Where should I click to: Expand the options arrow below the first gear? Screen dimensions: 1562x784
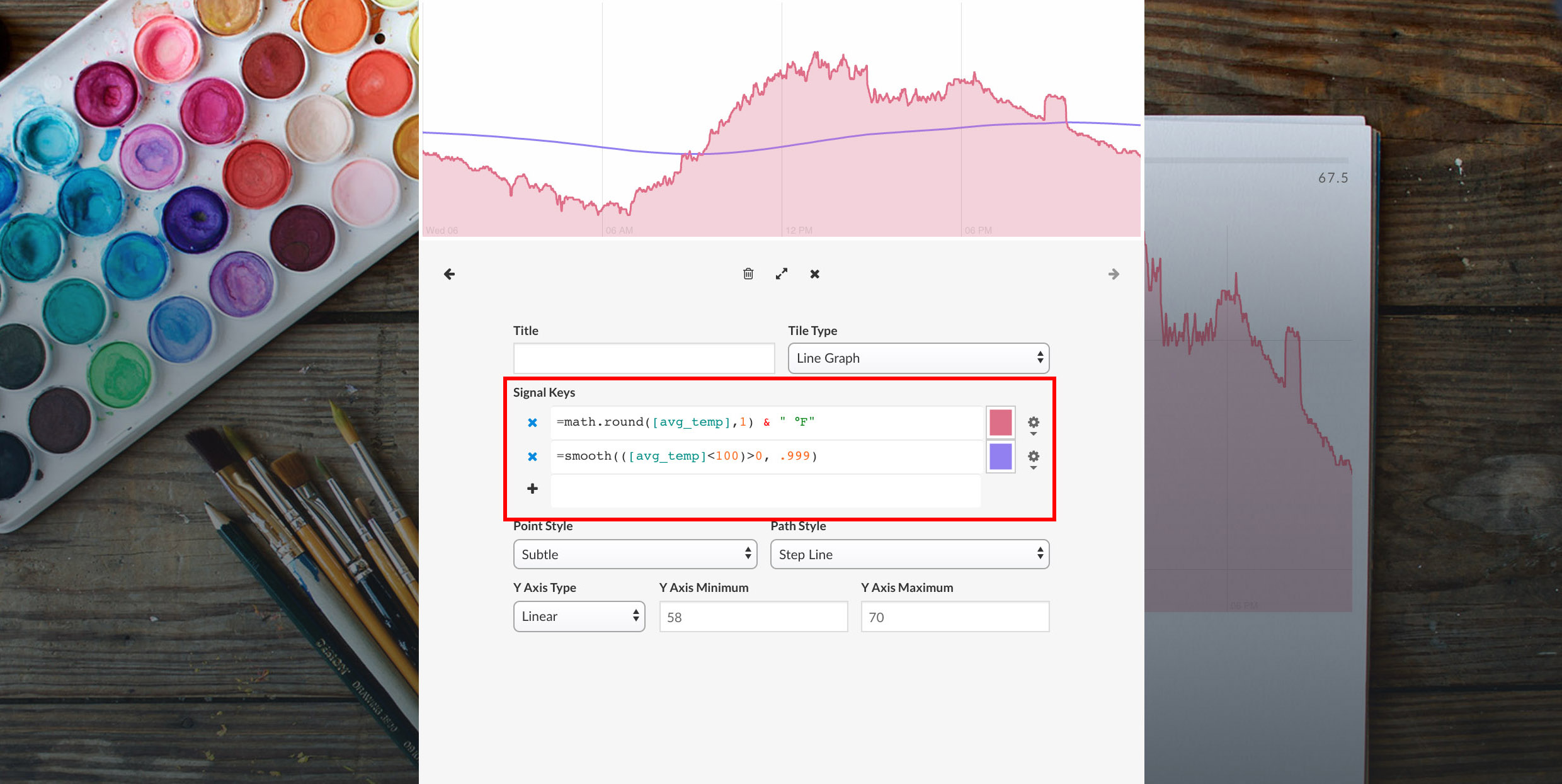pyautogui.click(x=1034, y=433)
